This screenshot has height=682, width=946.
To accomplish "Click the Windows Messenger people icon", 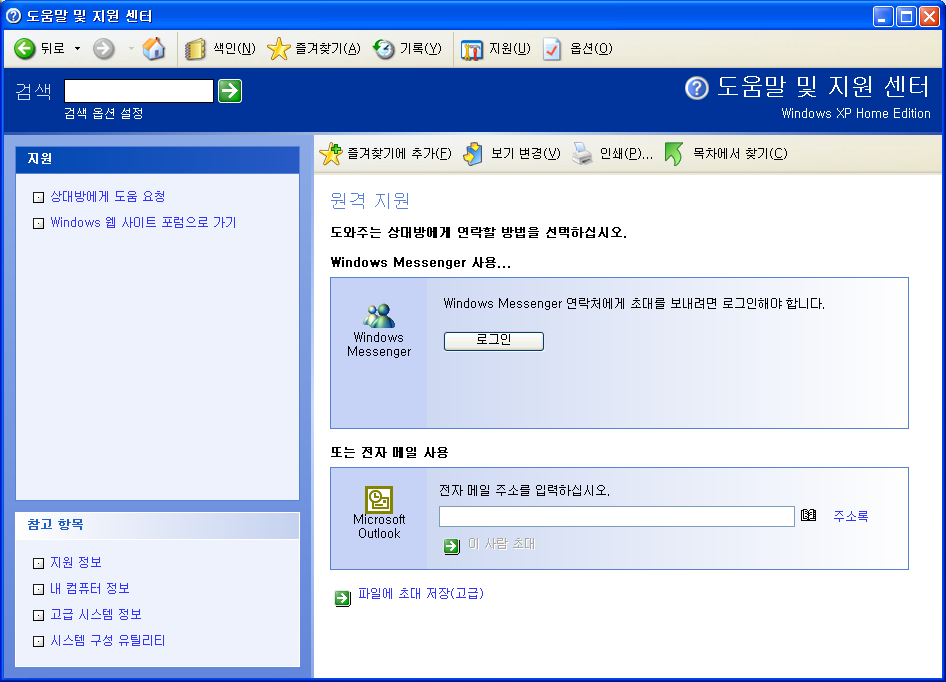I will point(379,315).
